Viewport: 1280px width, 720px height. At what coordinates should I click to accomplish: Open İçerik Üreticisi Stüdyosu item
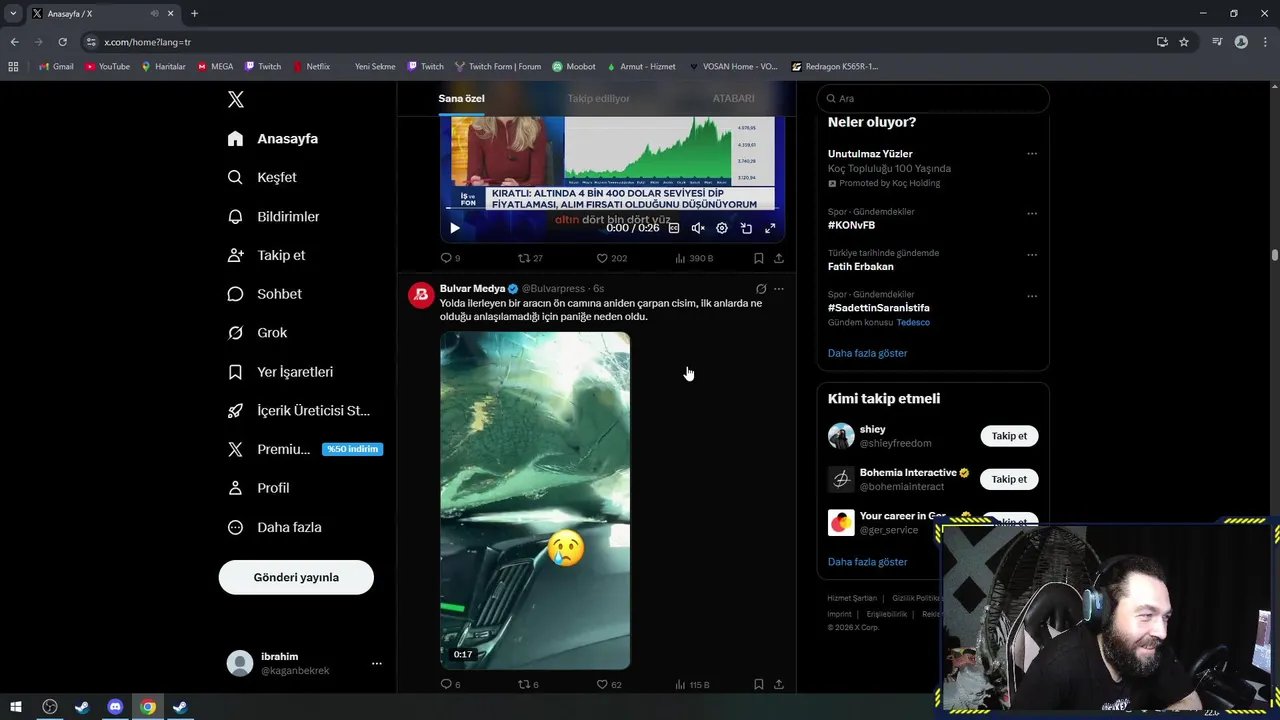(x=299, y=411)
